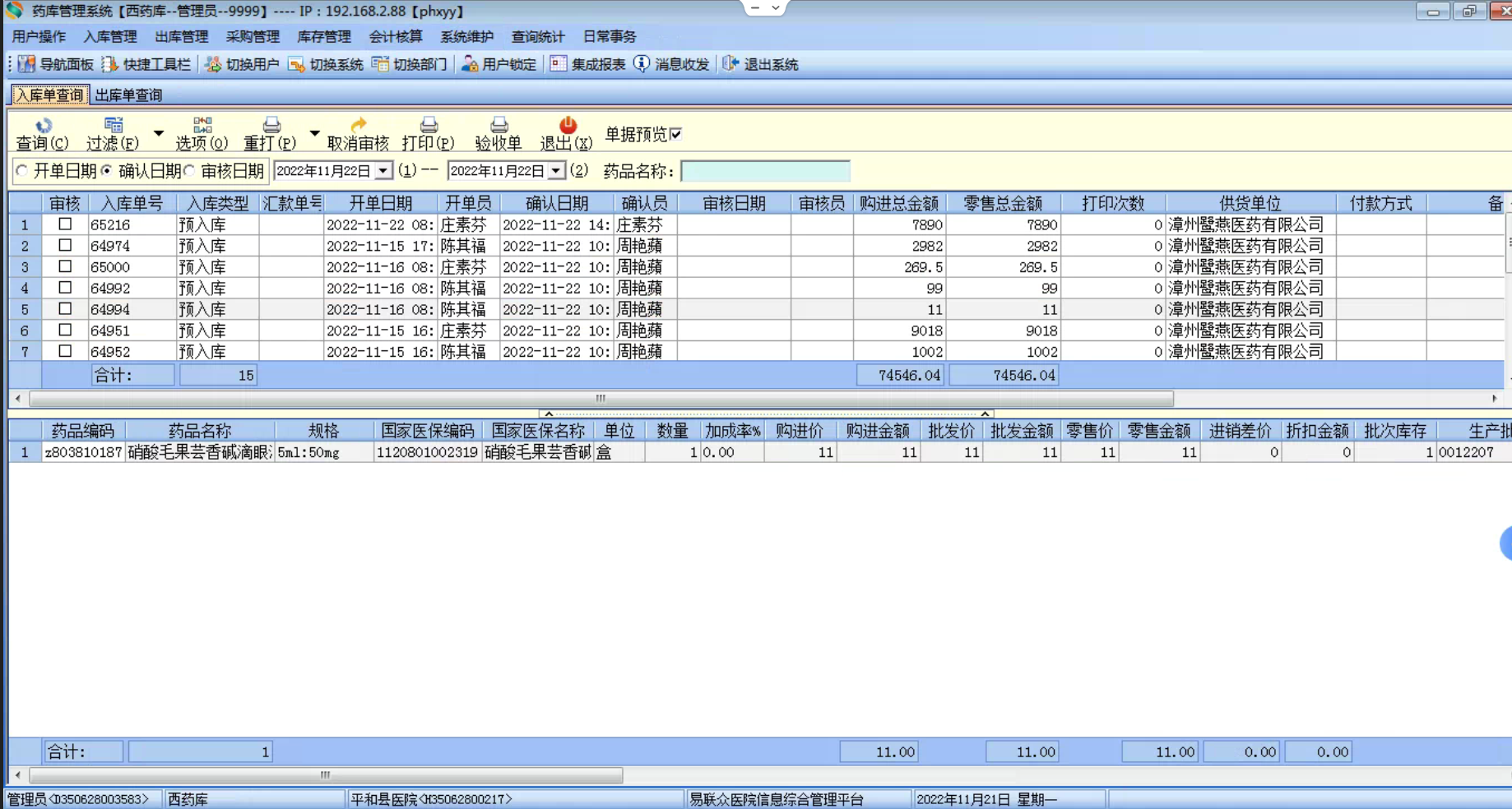This screenshot has height=809, width=1512.
Task: Select order row 64952
Action: click(x=756, y=351)
